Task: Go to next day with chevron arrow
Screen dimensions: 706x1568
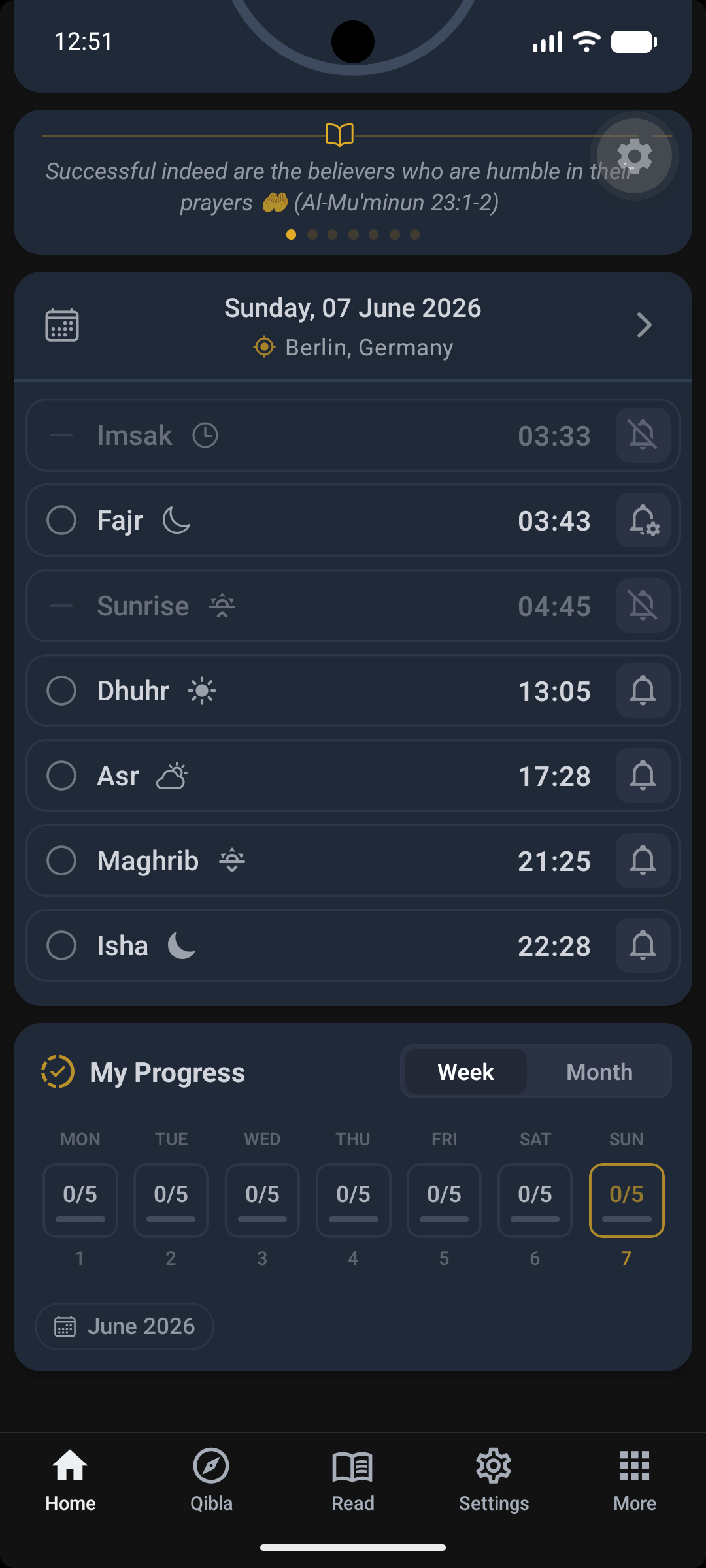Action: [645, 325]
